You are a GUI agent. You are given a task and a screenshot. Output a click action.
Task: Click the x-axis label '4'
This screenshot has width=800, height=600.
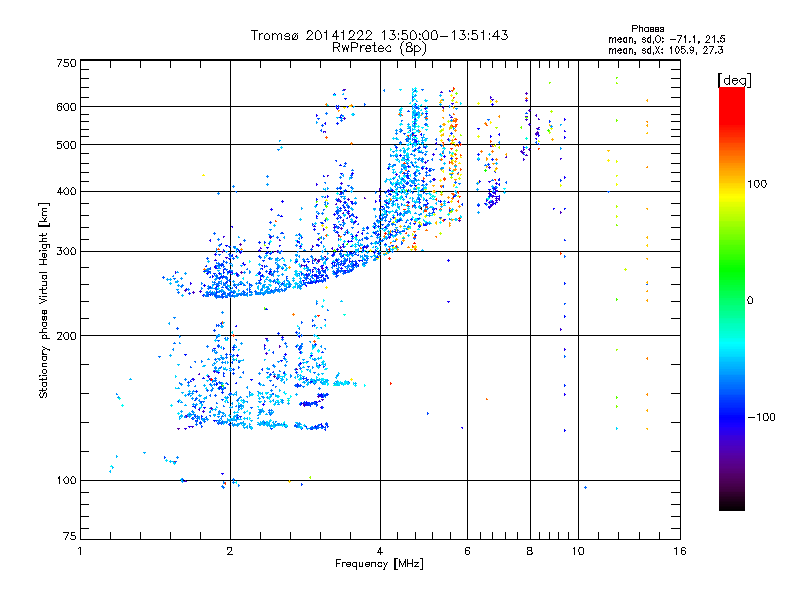coord(380,551)
